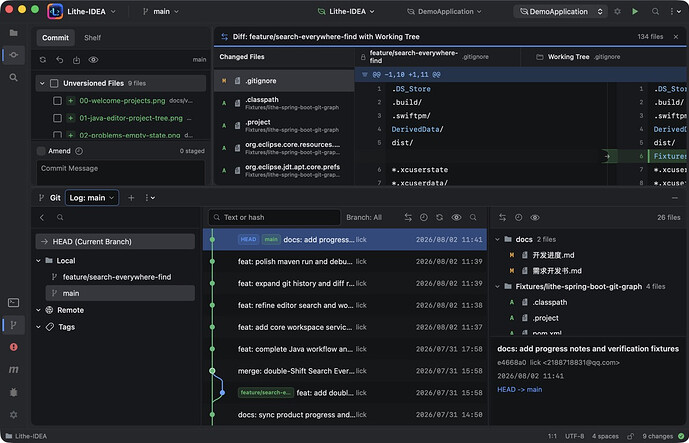Viewport: 689px width, 443px height.
Task: Add a new Git log tab
Action: coord(131,198)
